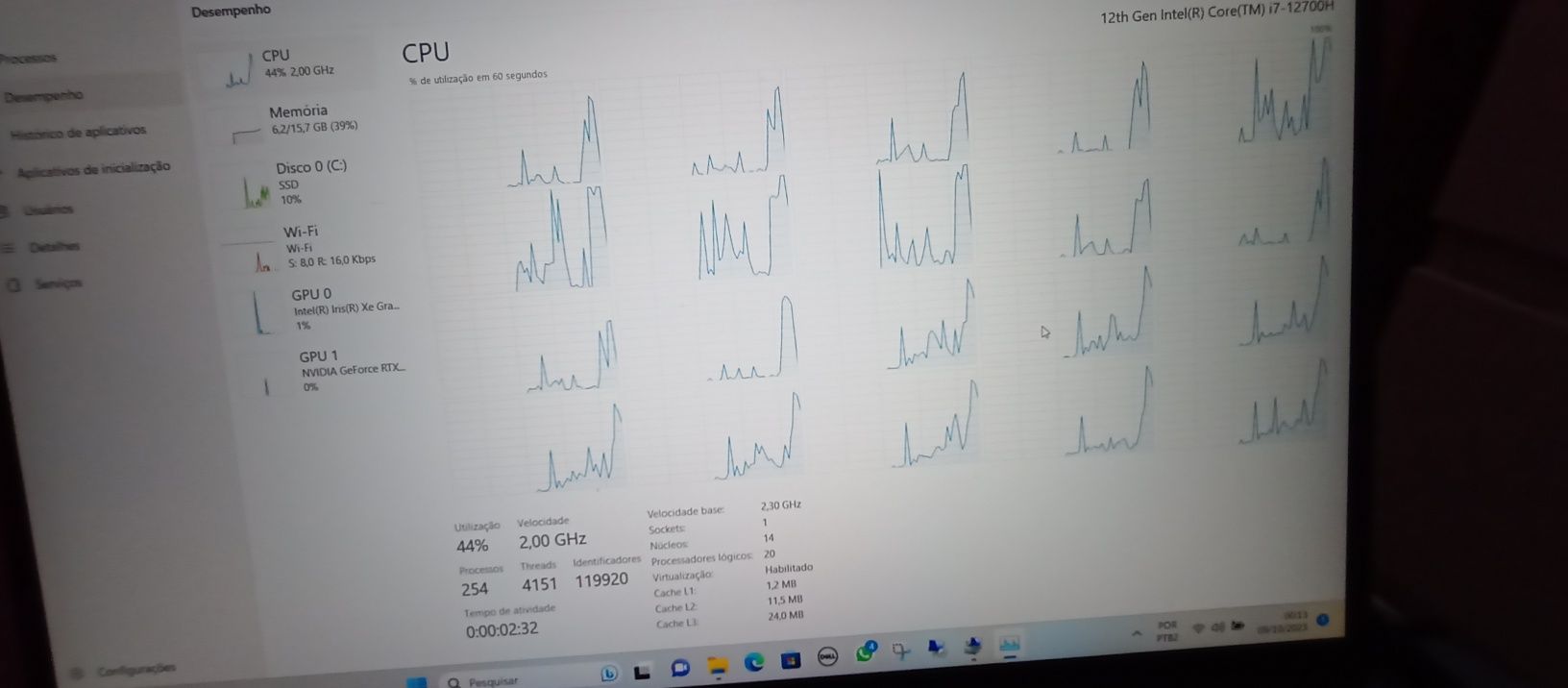Open Task View on the taskbar
Image resolution: width=1568 pixels, height=688 pixels.
point(643,672)
